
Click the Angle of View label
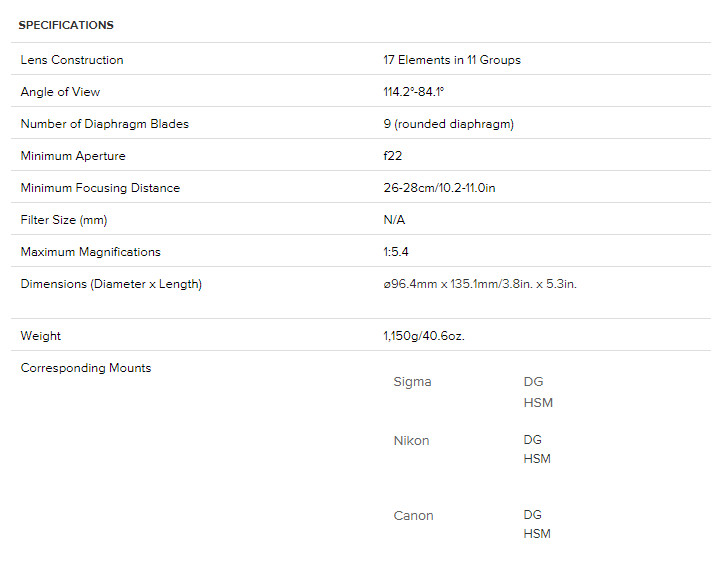[x=60, y=92]
